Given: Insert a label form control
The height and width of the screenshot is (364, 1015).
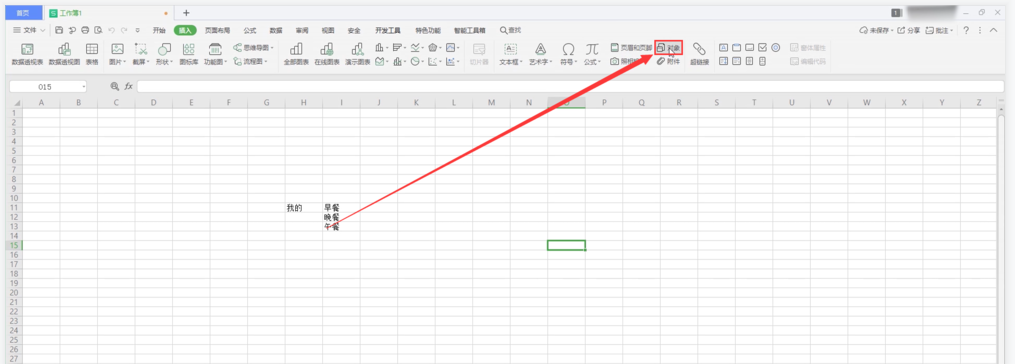Looking at the screenshot, I should pyautogui.click(x=723, y=47).
